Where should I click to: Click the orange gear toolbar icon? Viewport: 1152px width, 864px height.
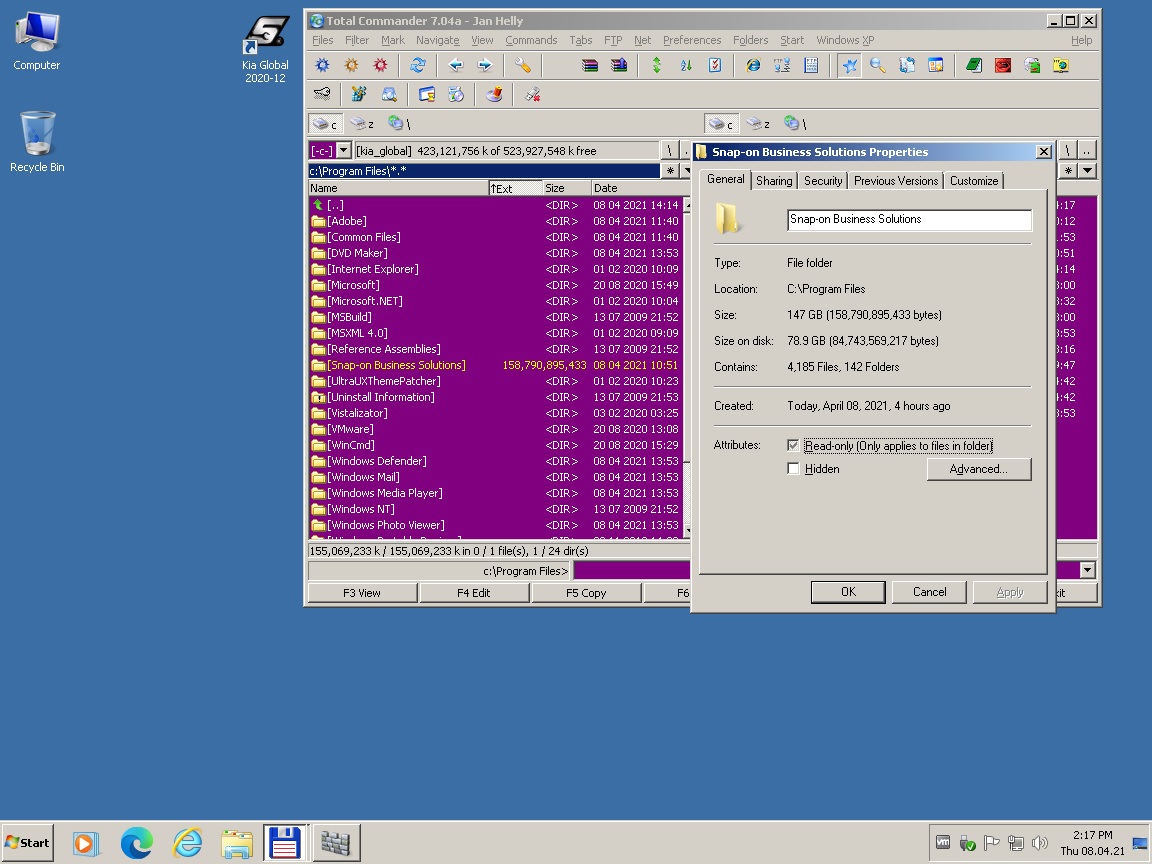click(x=351, y=65)
